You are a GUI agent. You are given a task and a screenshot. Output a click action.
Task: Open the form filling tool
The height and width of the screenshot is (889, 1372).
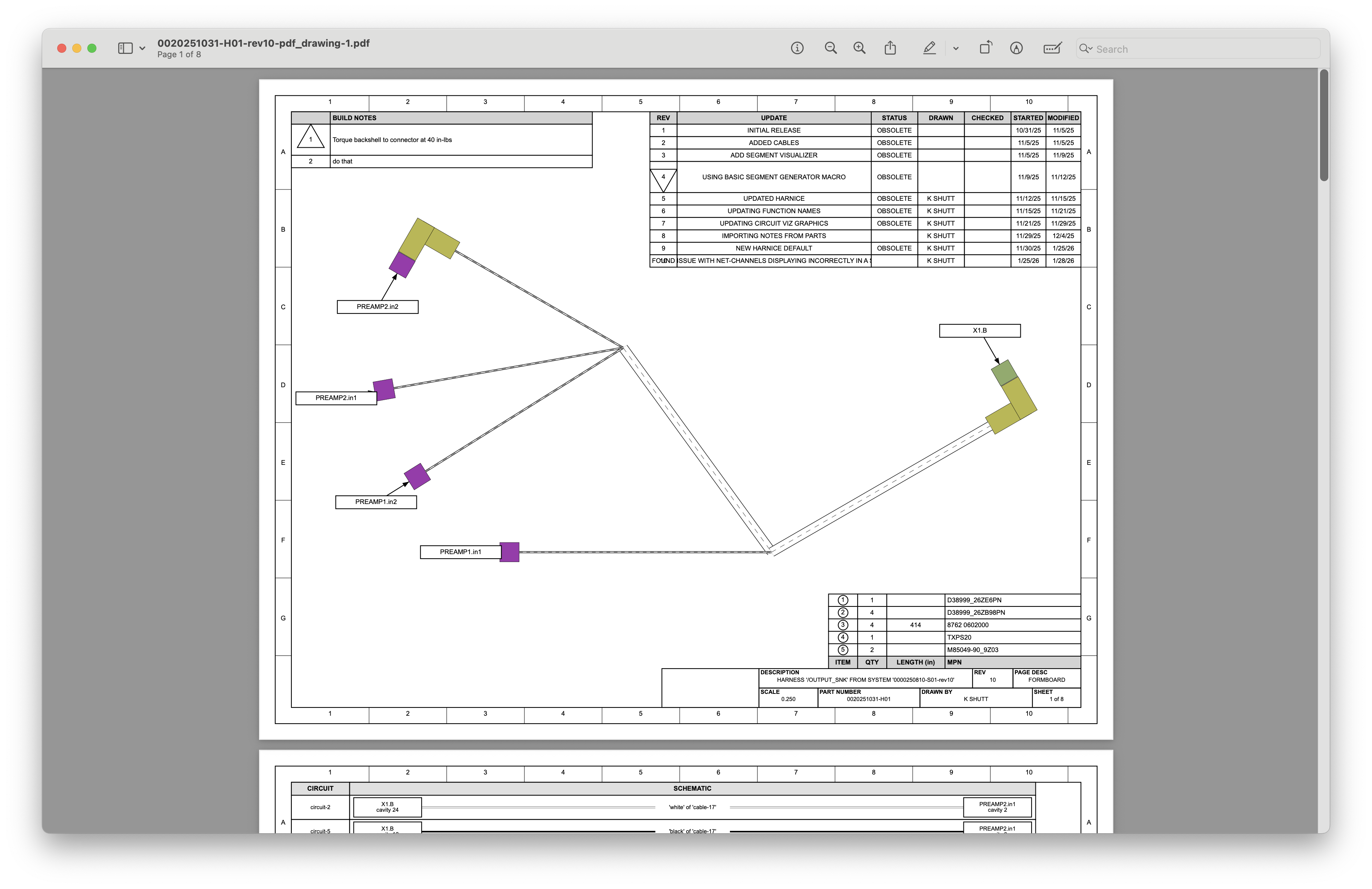tap(1053, 49)
